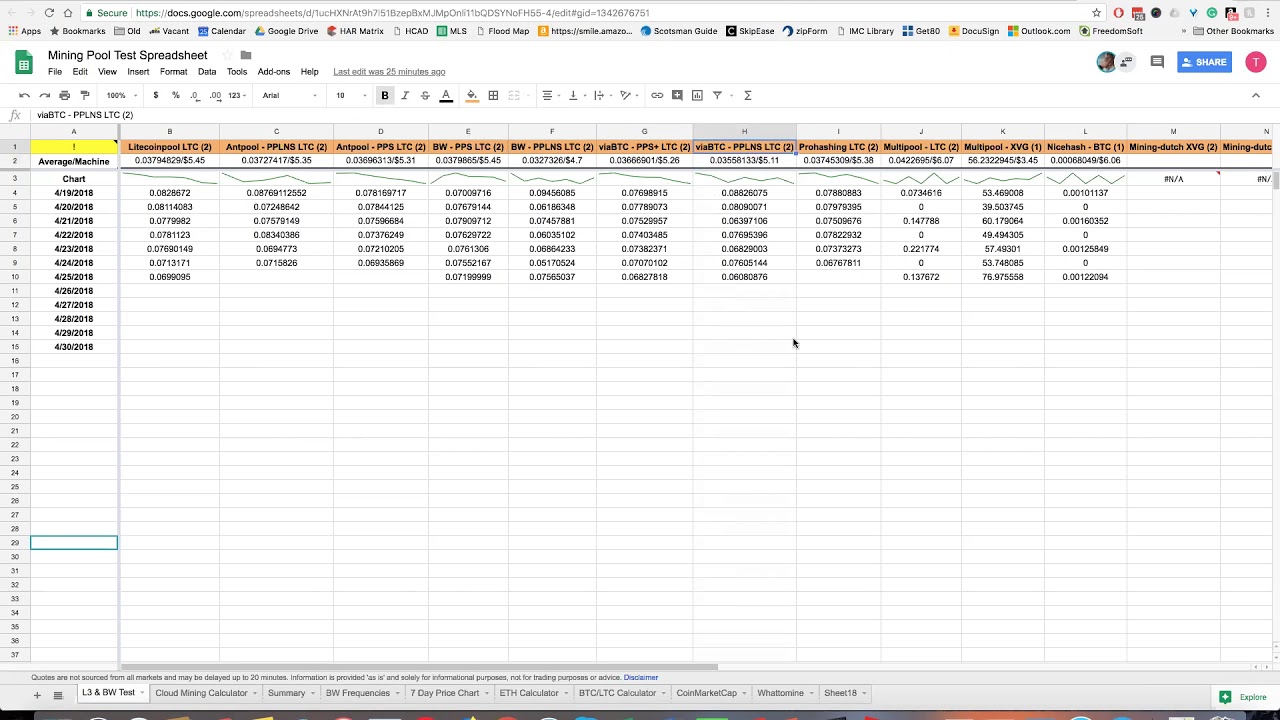The height and width of the screenshot is (720, 1280).
Task: Open the Explore panel
Action: 1243,697
